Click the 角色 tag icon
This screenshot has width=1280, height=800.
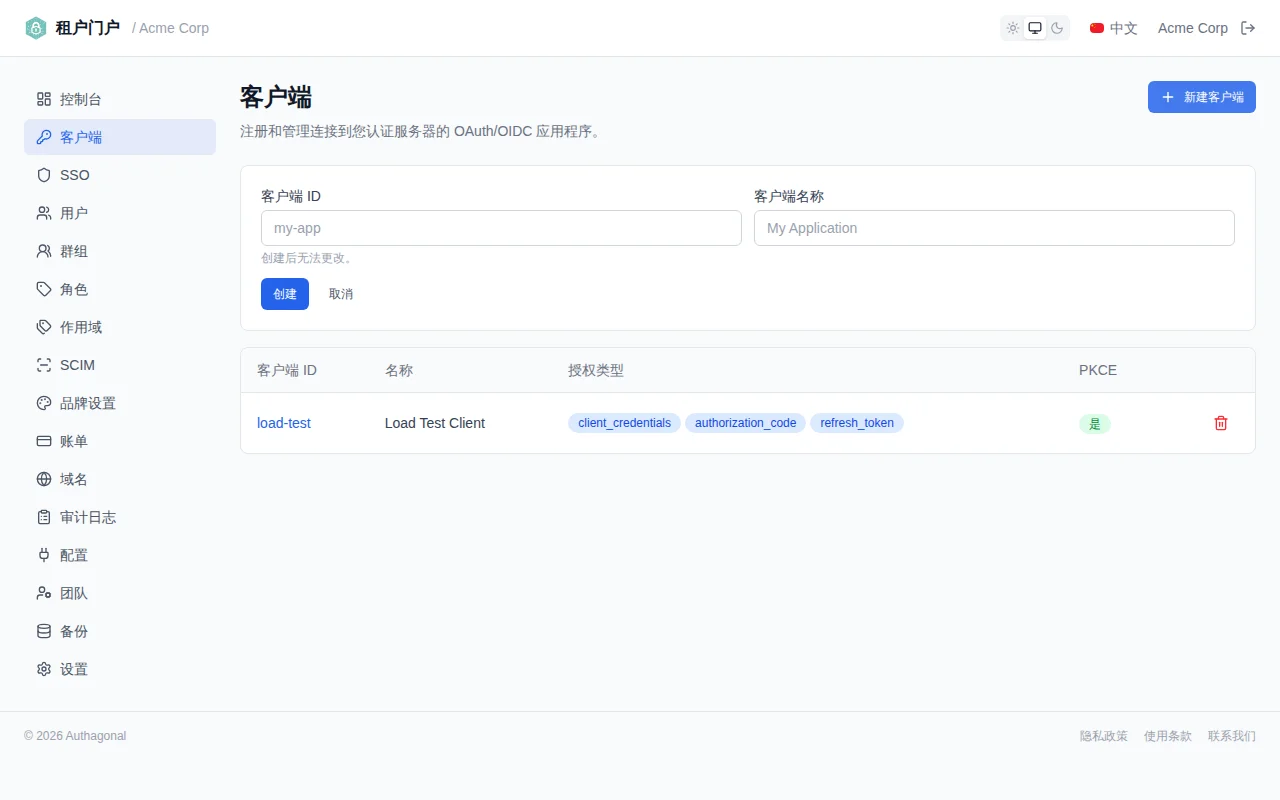[x=44, y=289]
